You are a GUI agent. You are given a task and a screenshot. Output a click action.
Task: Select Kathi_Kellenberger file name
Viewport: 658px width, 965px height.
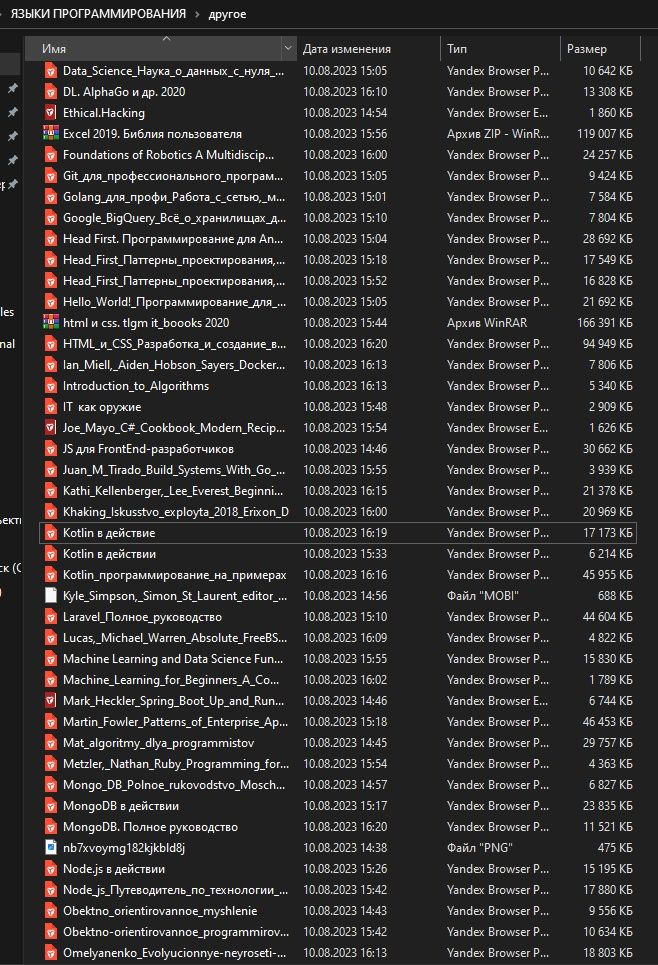[173, 491]
